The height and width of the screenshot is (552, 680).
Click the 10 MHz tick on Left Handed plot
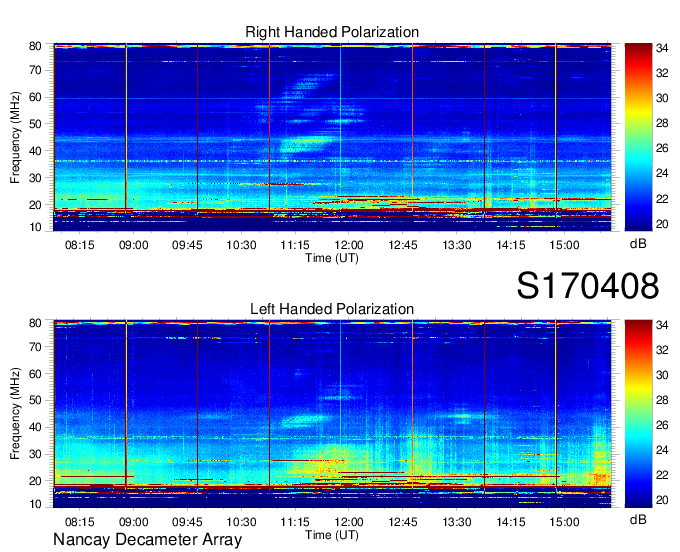click(35, 504)
